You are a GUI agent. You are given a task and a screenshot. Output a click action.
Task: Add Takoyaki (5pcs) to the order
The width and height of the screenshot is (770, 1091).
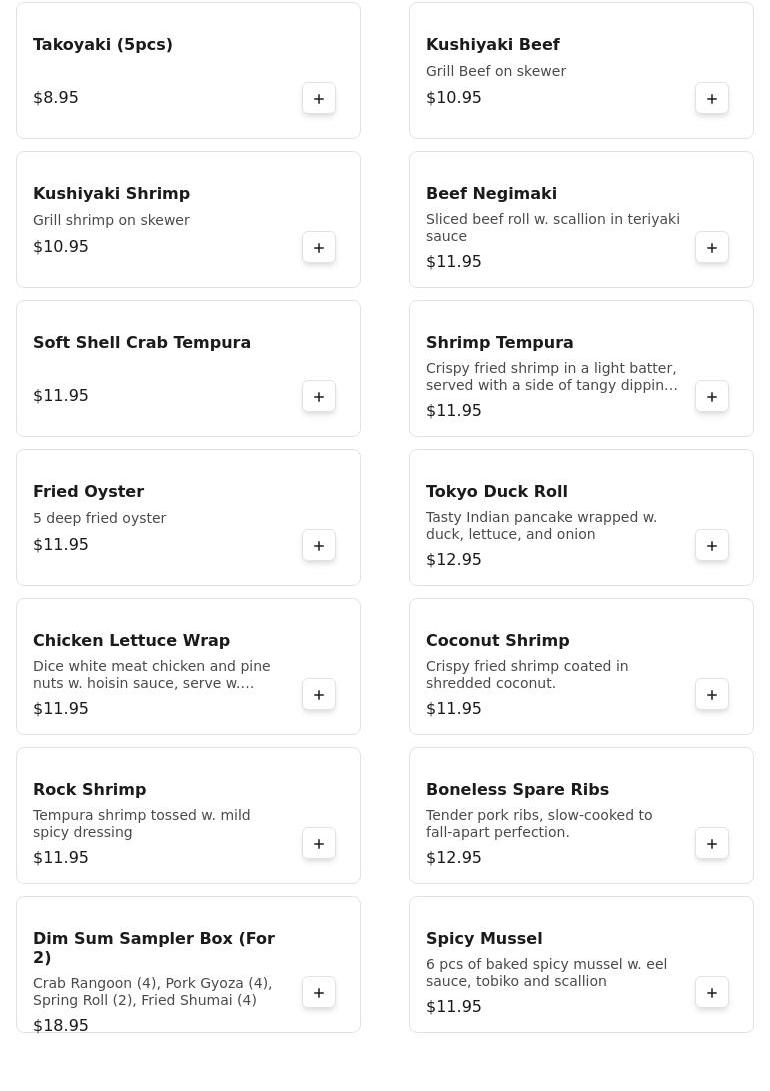pos(319,99)
